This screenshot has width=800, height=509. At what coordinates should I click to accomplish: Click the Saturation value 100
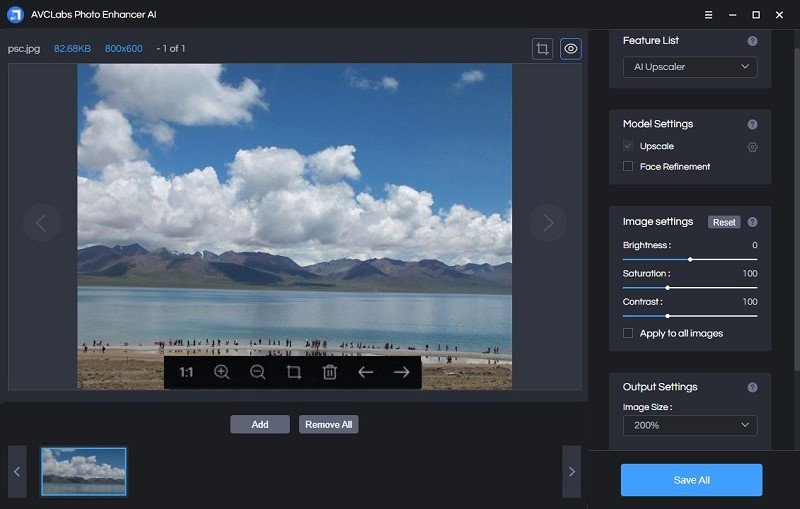coord(749,273)
